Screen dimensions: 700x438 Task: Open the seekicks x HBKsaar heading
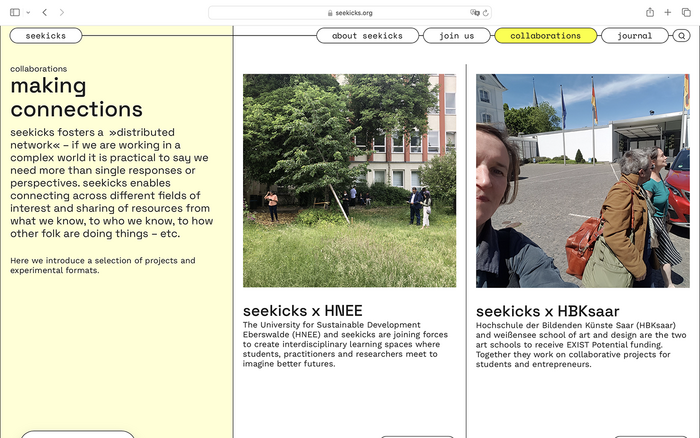(x=547, y=311)
